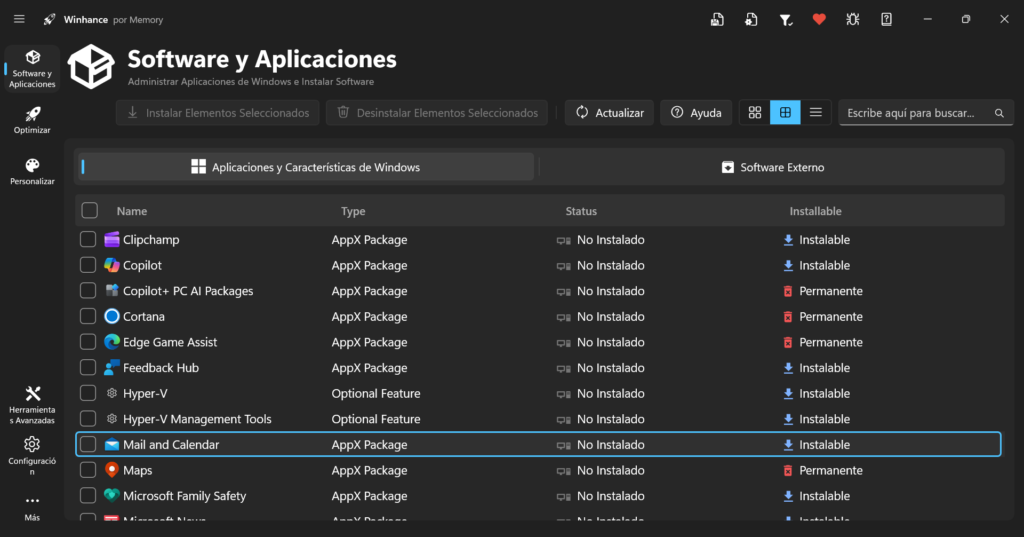Toggle the select-all checkbox in header
1024x537 pixels.
(89, 210)
